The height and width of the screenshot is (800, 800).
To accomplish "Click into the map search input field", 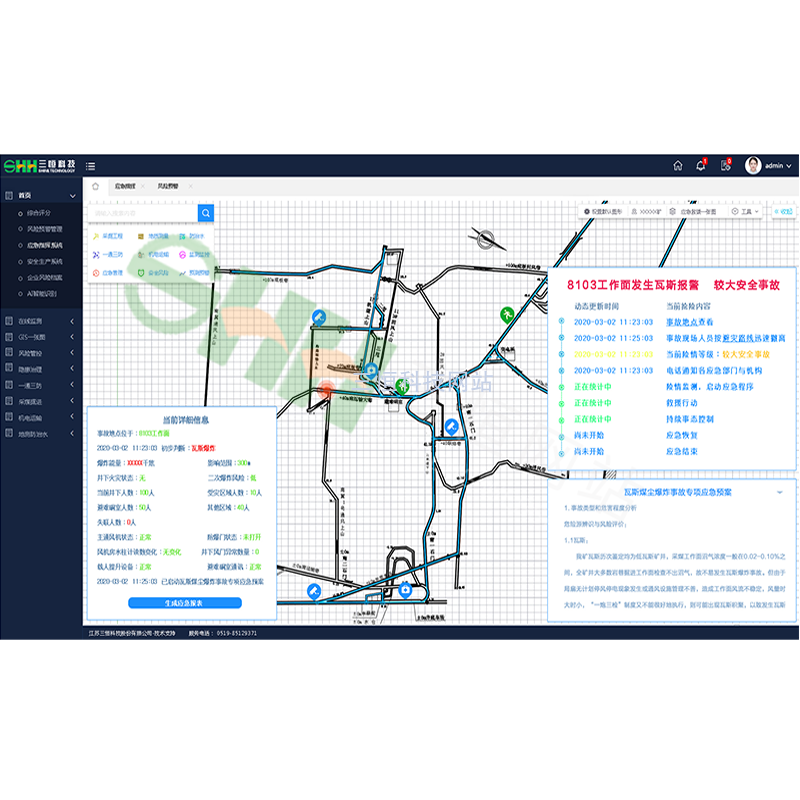I will 142,212.
